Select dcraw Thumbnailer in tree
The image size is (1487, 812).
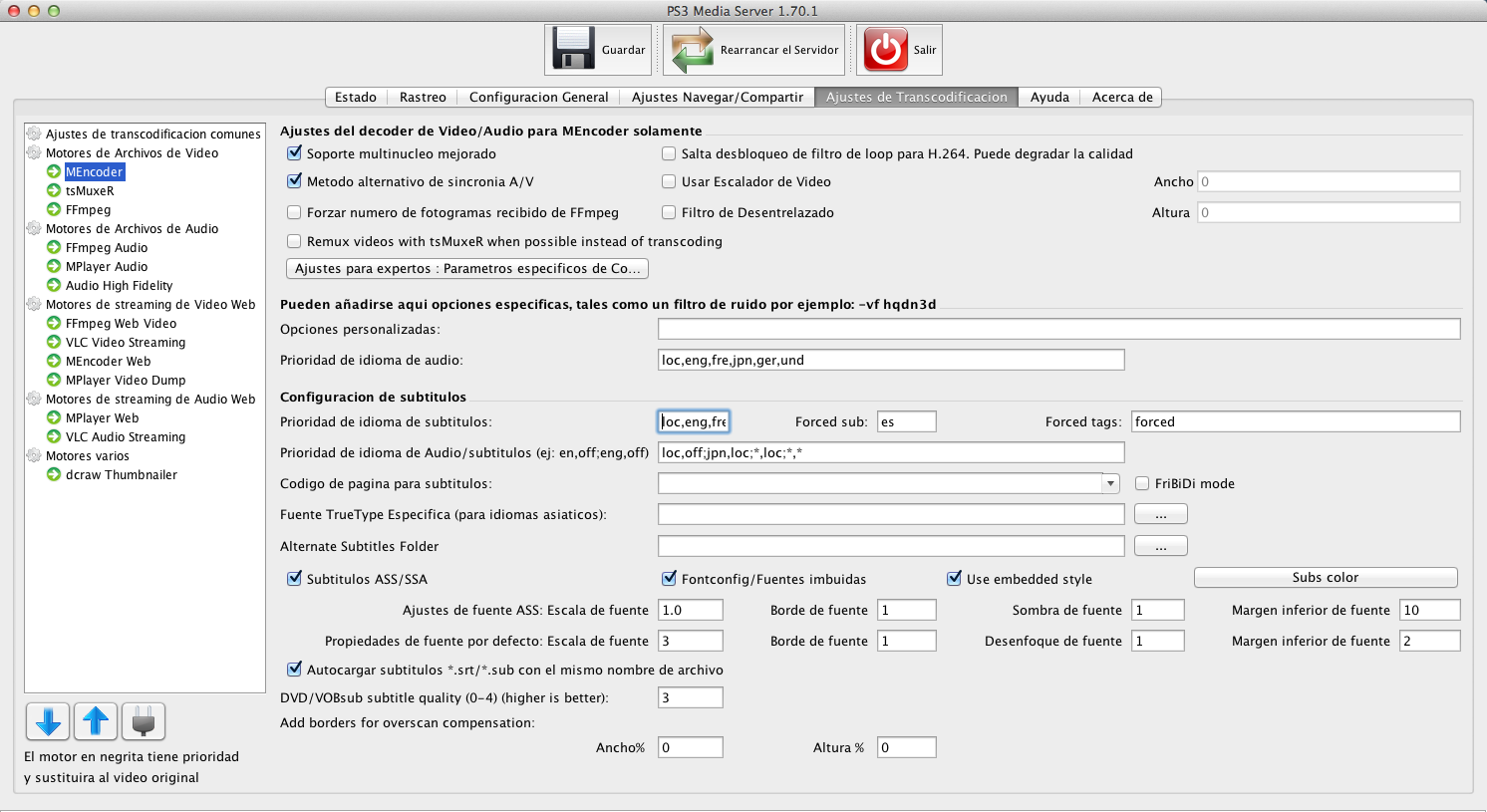click(x=122, y=474)
